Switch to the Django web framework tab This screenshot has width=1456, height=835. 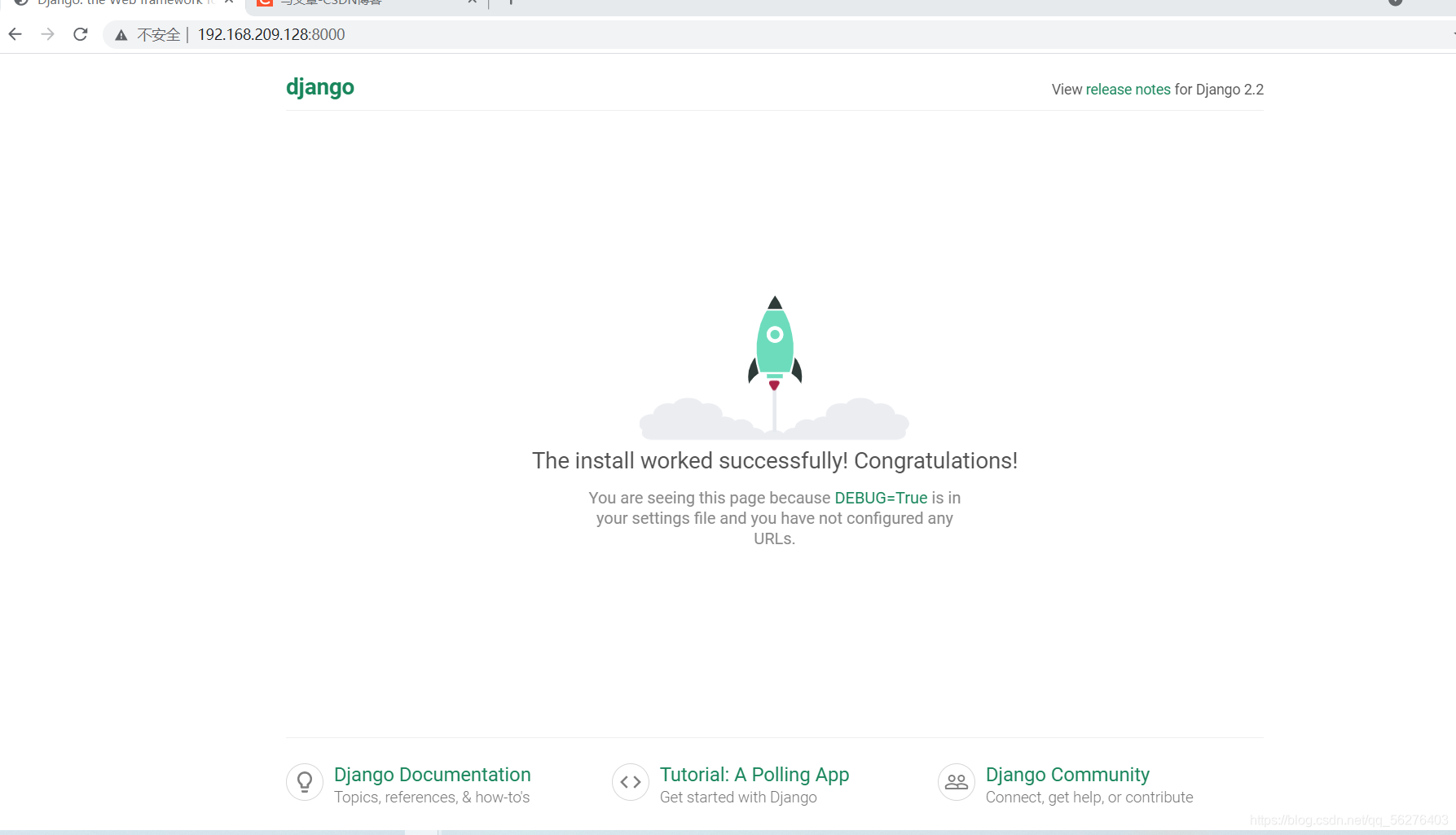pos(122,3)
